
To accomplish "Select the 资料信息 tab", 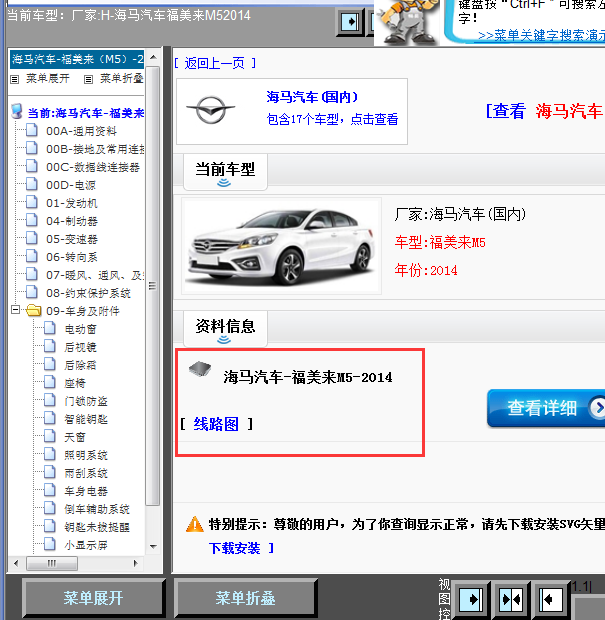I will tap(225, 329).
